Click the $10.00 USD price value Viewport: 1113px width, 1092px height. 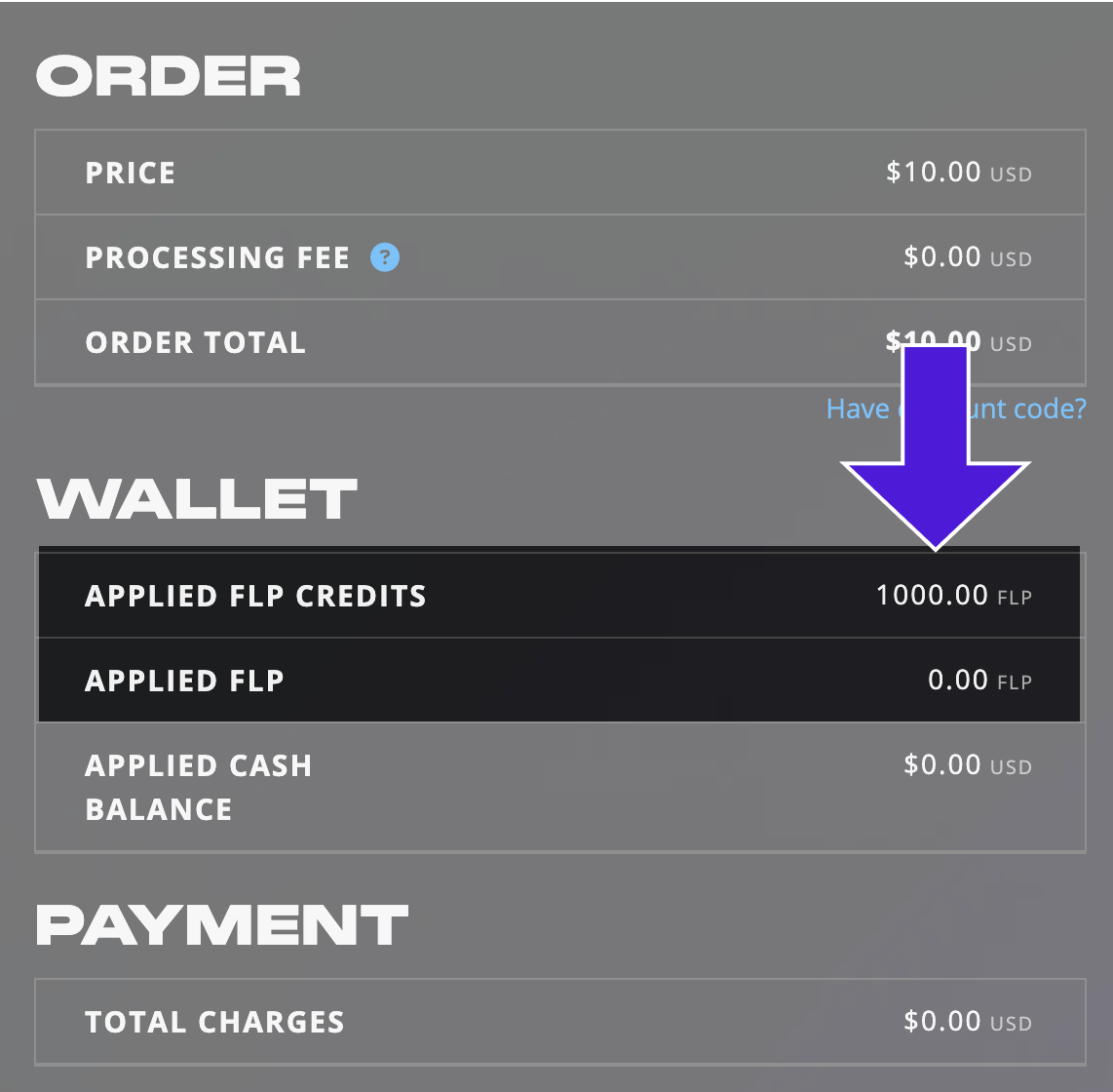pyautogui.click(x=959, y=173)
